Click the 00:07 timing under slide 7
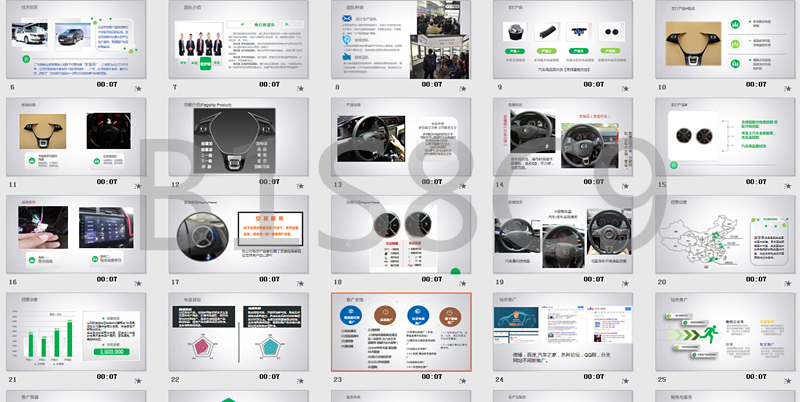 pos(269,84)
